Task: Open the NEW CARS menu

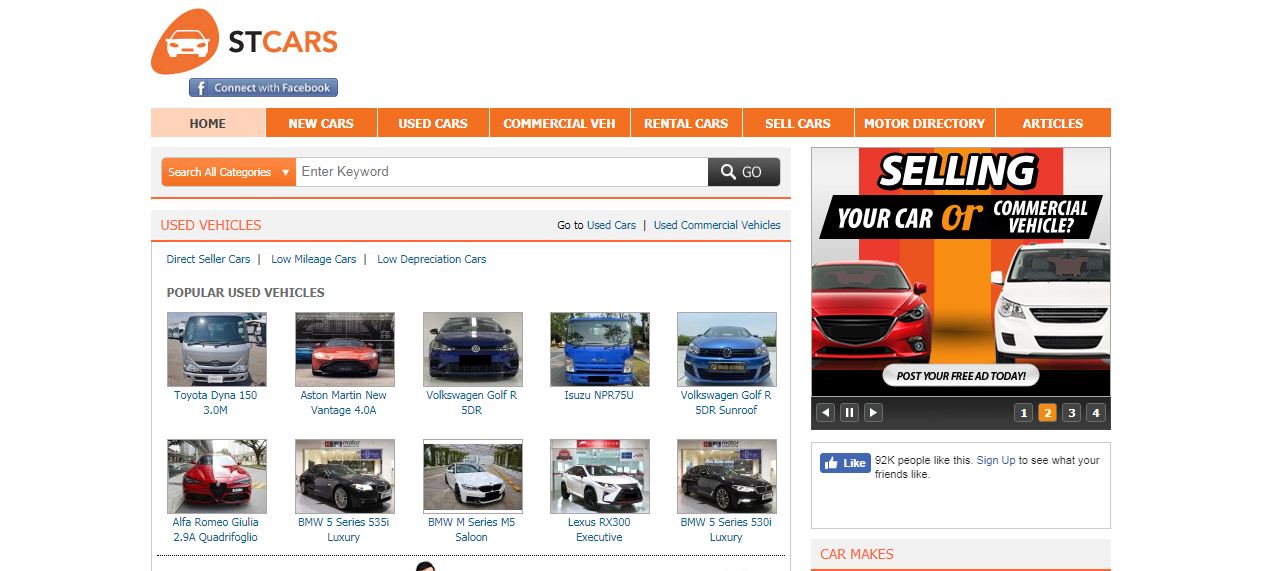Action: coord(321,123)
